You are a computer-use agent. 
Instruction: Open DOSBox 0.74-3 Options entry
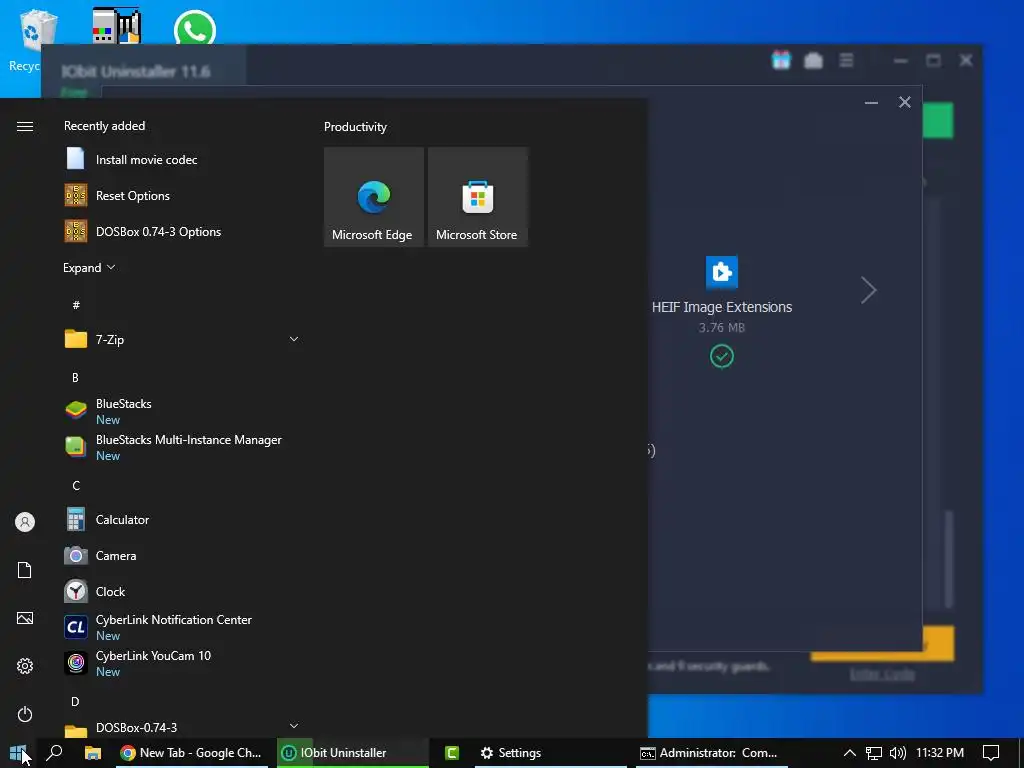click(181, 231)
